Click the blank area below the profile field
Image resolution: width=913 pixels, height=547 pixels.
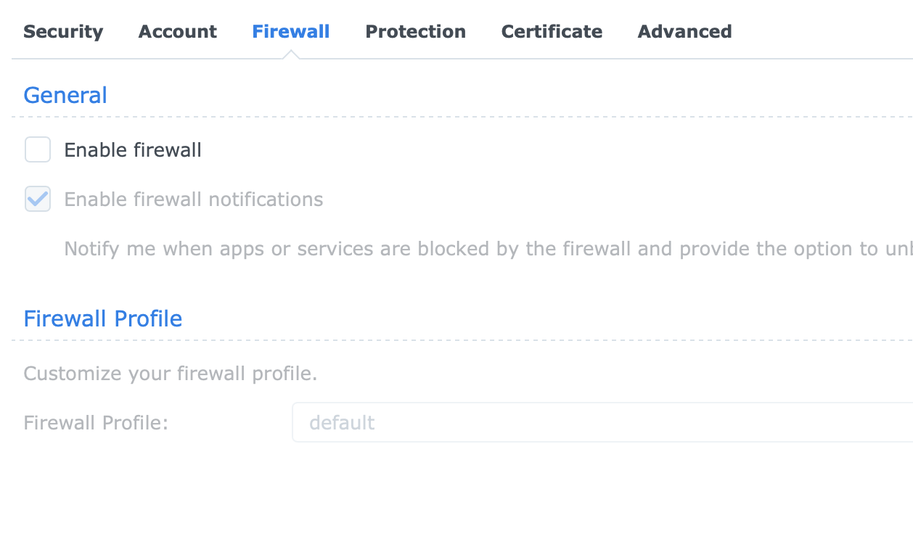click(x=456, y=495)
